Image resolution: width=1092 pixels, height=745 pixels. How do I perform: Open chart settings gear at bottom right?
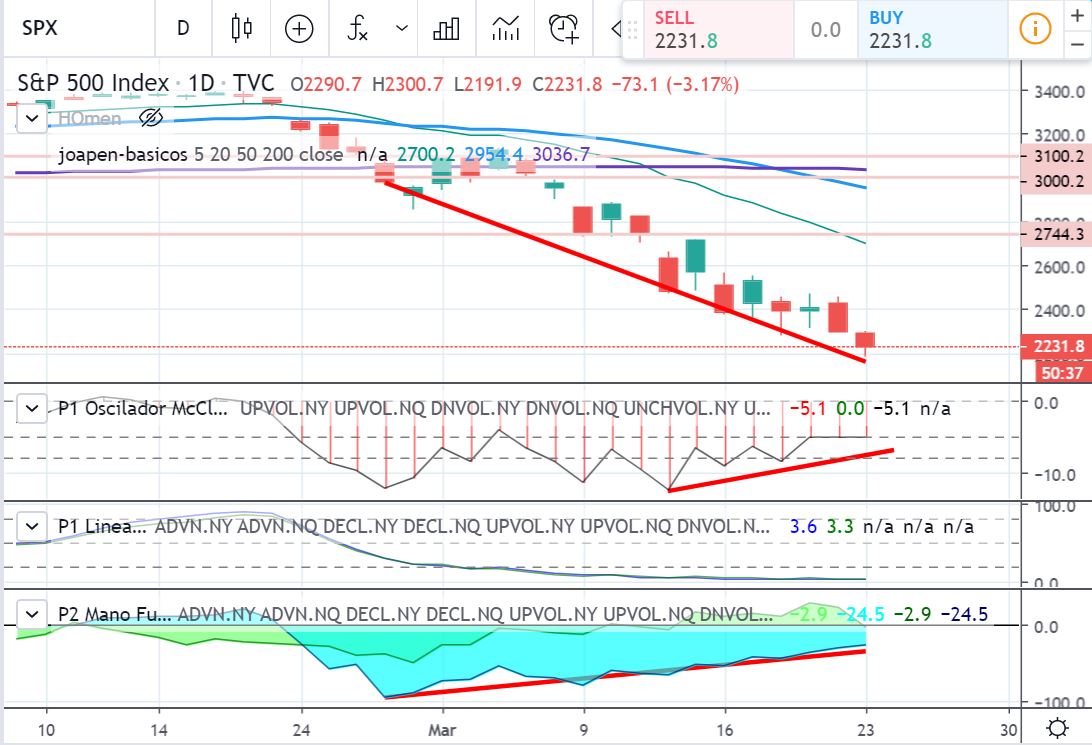[x=1055, y=727]
